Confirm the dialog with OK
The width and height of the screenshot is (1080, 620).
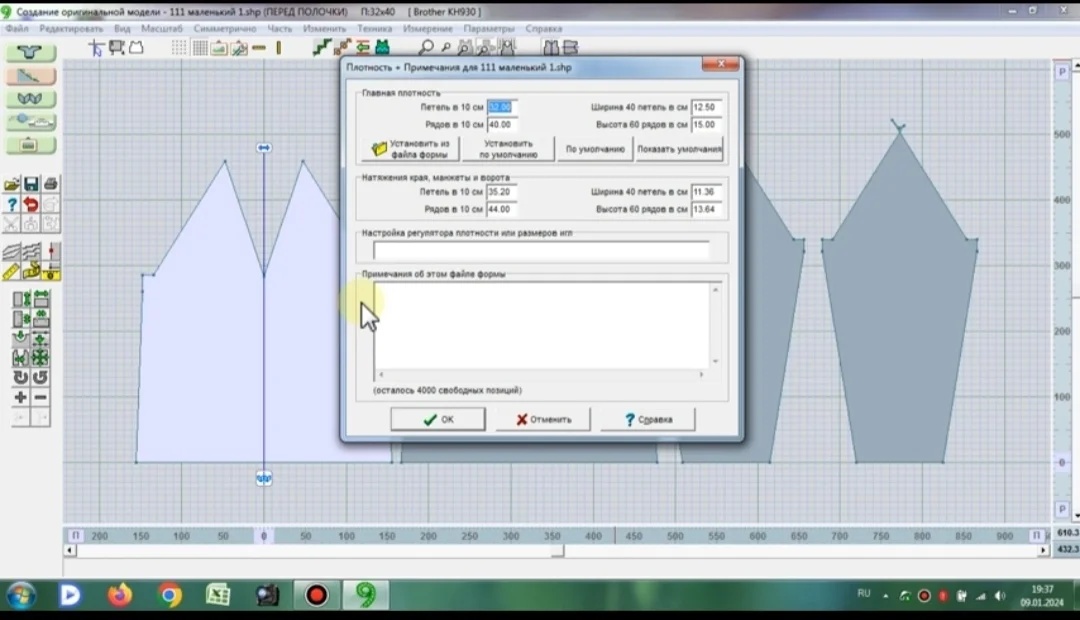(438, 419)
